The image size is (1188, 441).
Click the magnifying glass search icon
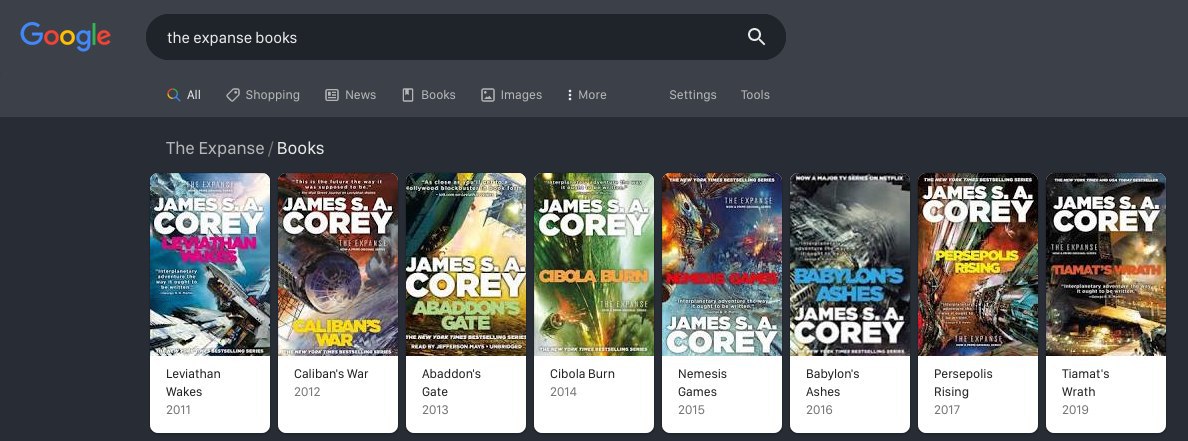(x=756, y=36)
